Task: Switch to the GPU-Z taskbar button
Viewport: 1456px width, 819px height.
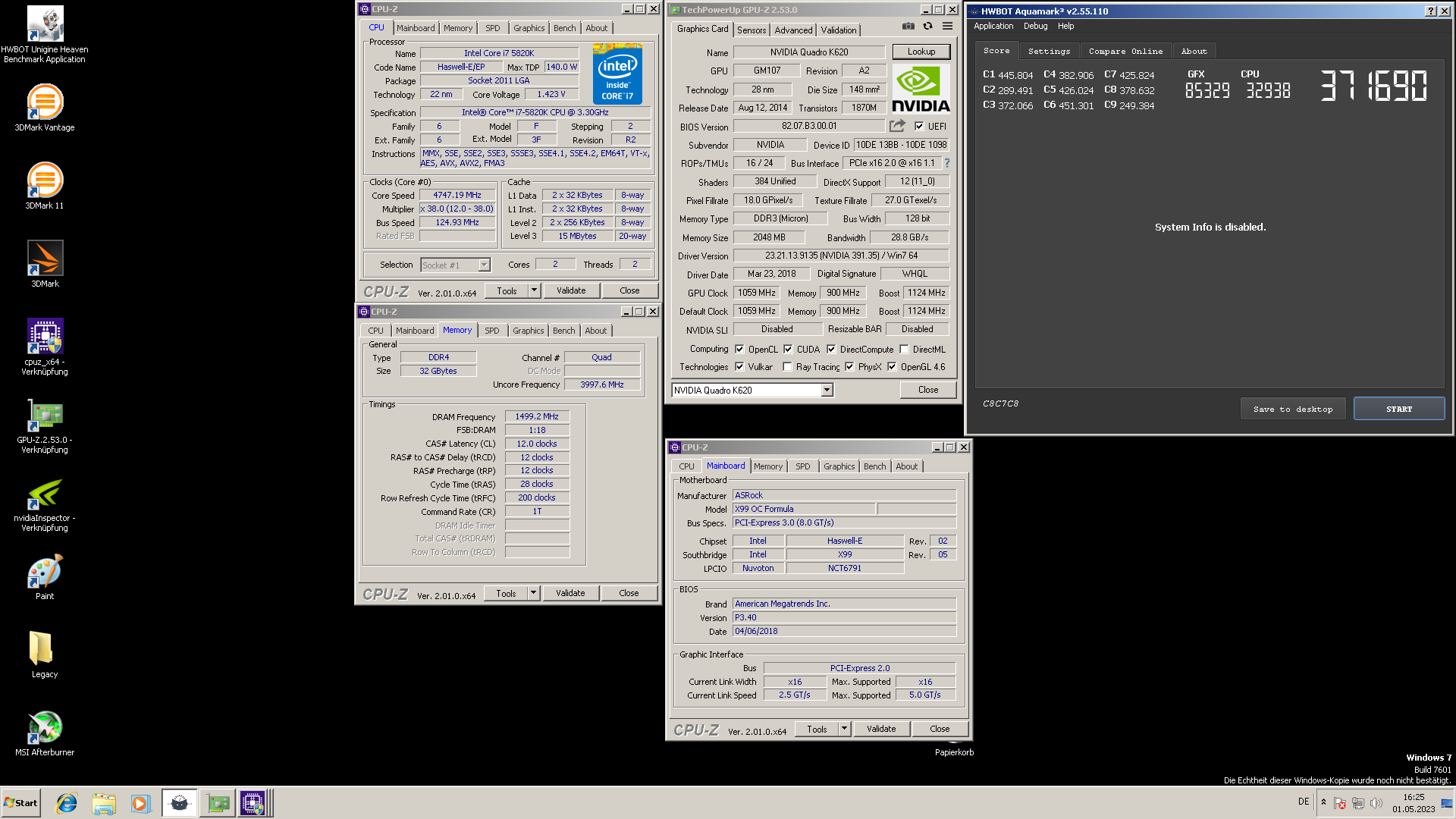Action: point(218,803)
